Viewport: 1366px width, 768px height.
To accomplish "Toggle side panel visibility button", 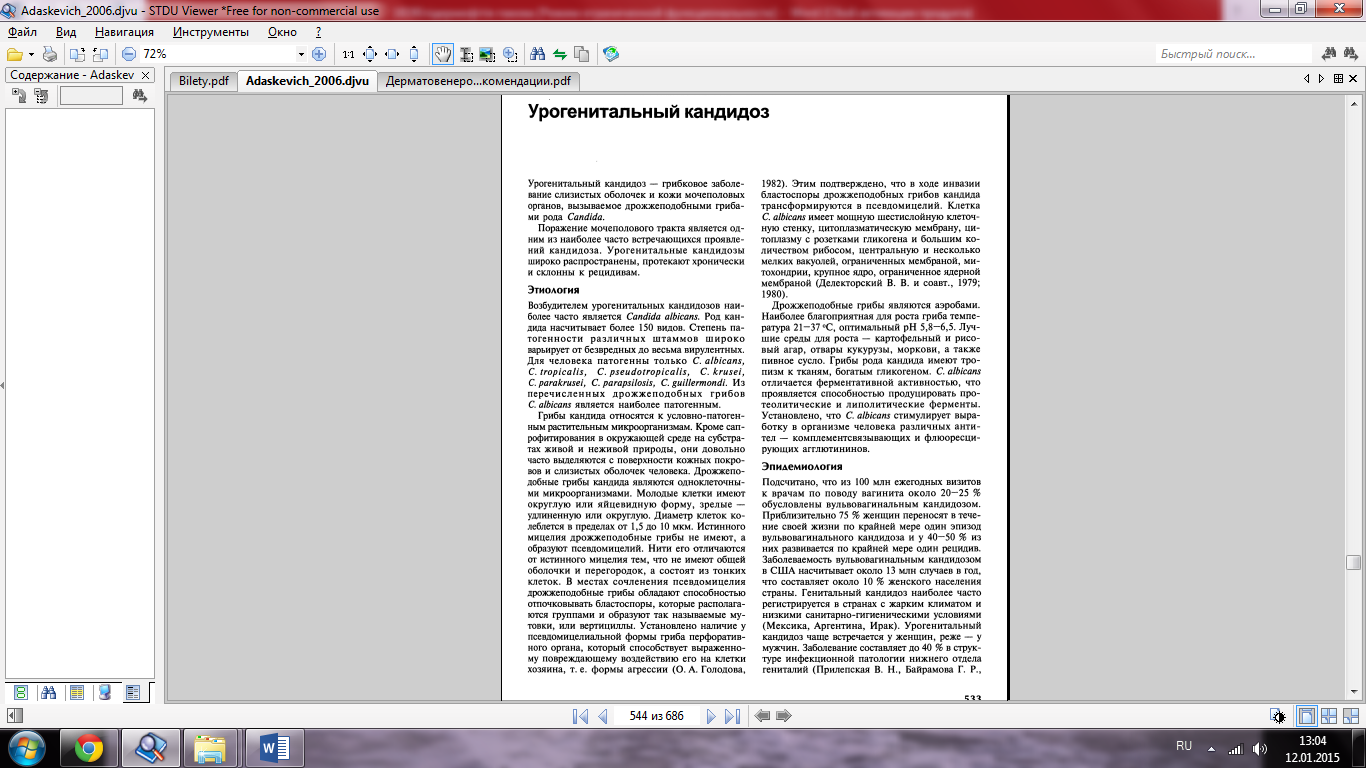I will (x=14, y=716).
